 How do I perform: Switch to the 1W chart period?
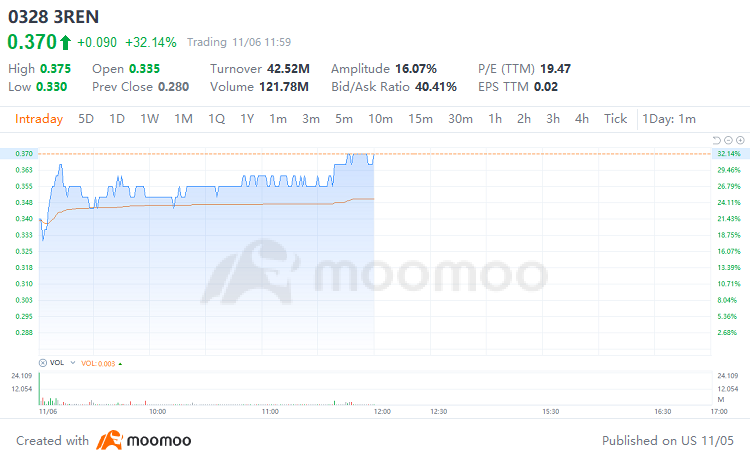[x=149, y=119]
